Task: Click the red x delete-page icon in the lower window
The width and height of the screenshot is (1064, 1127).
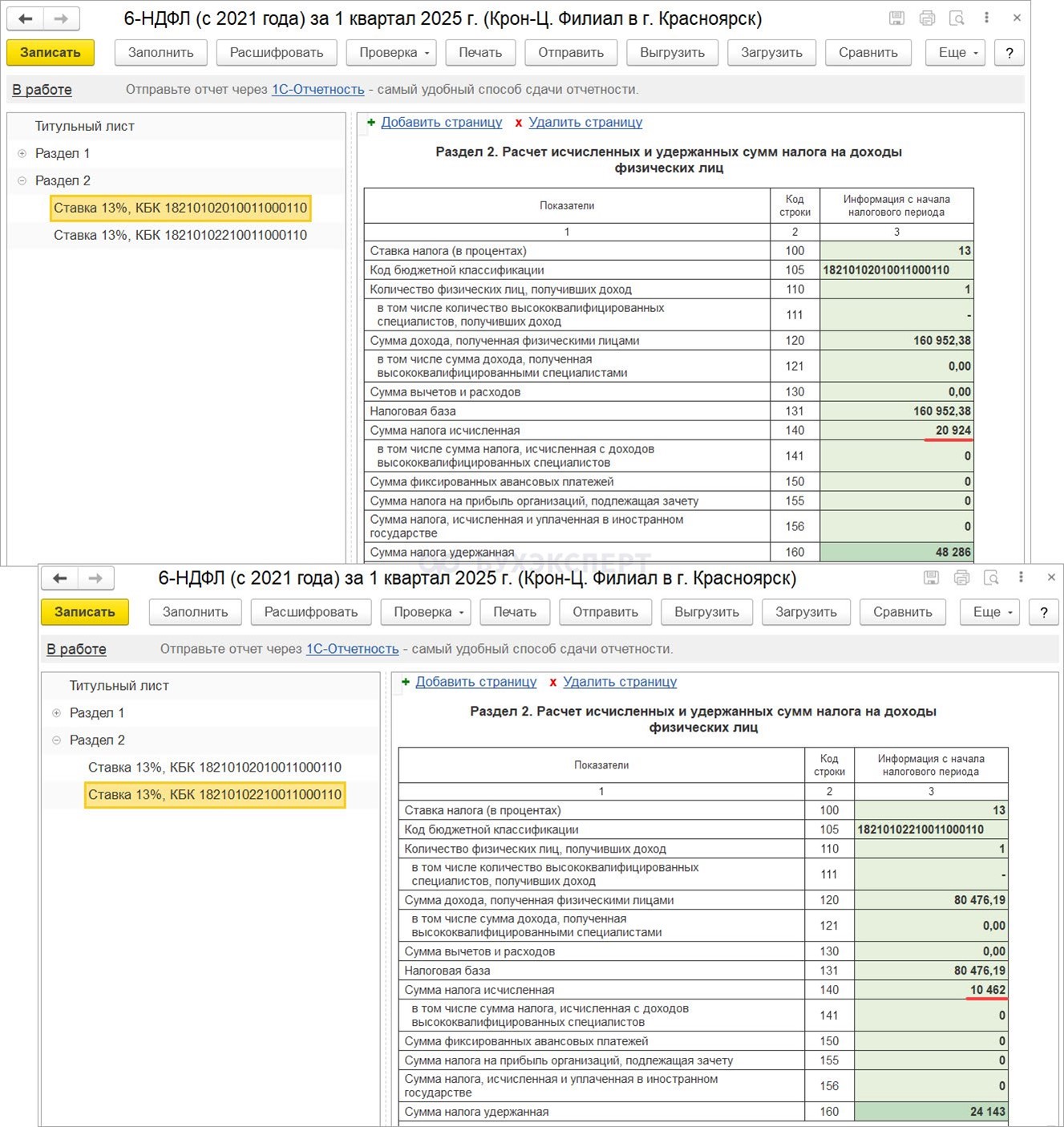Action: (553, 683)
